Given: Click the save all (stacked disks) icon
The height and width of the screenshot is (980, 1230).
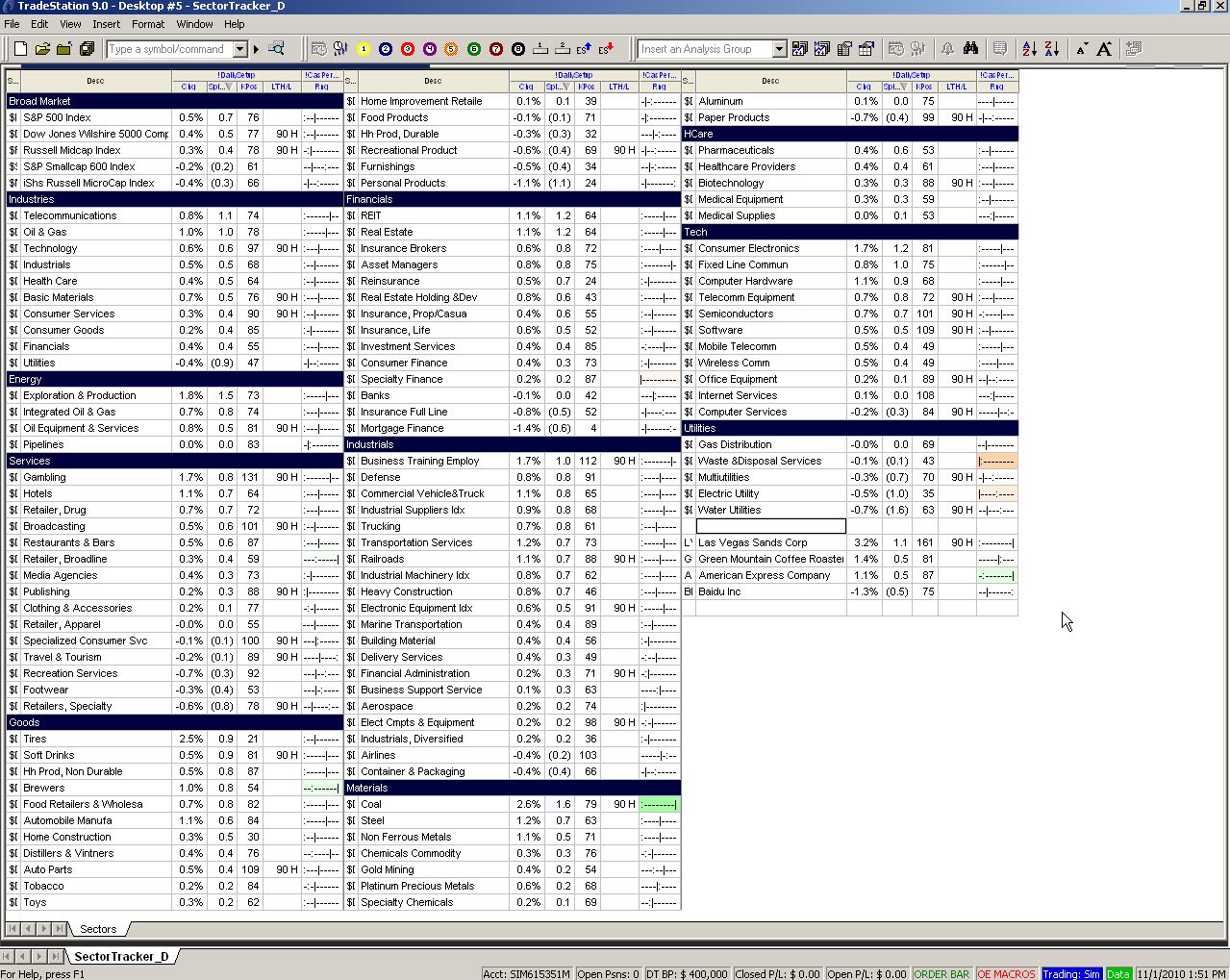Looking at the screenshot, I should click(87, 49).
